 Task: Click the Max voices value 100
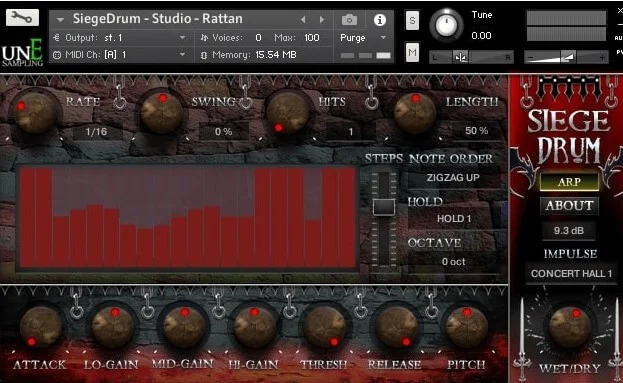pyautogui.click(x=312, y=38)
